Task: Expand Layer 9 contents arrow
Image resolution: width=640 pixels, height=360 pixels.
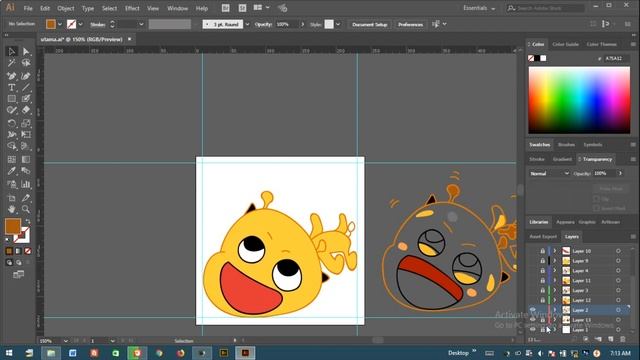Action: click(555, 260)
